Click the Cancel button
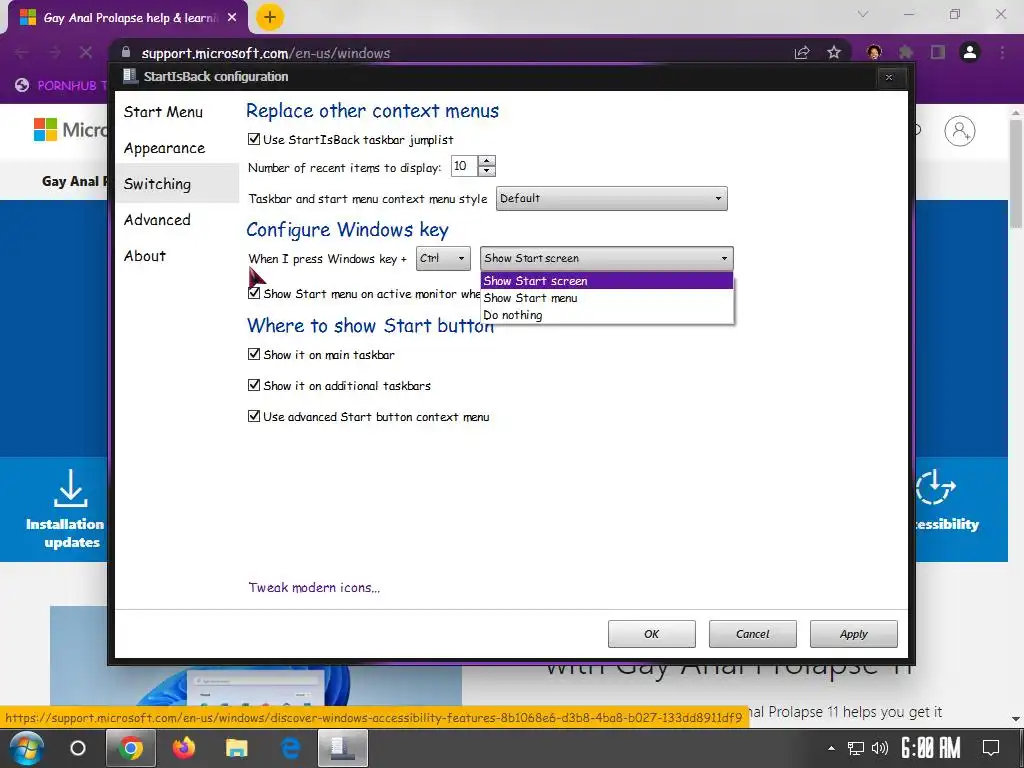 click(752, 633)
